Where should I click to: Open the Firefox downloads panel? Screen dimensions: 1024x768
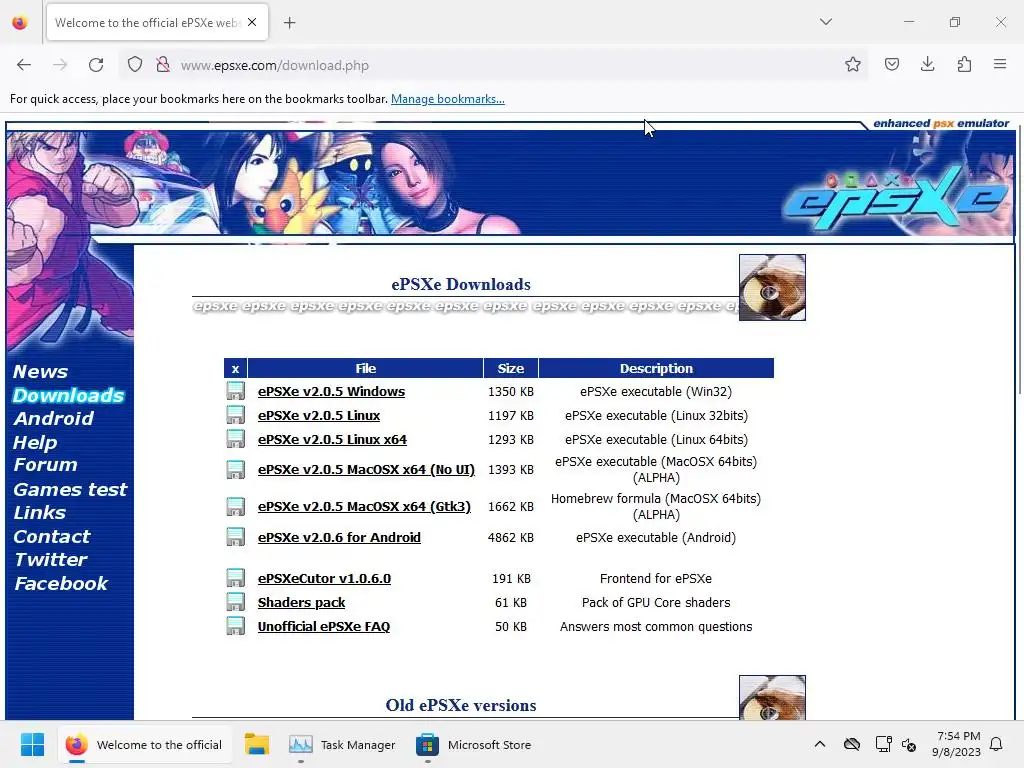point(927,64)
